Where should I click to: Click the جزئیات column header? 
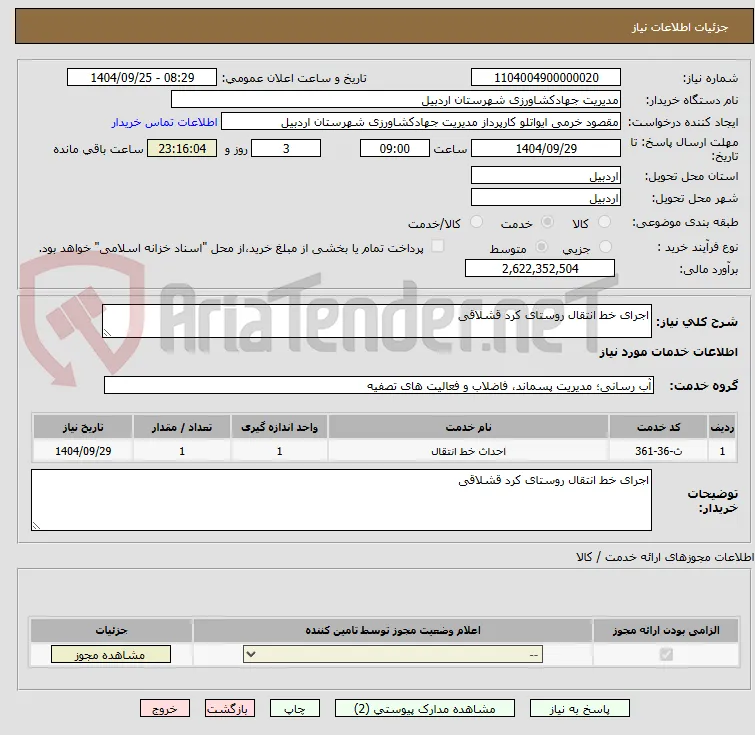pyautogui.click(x=111, y=630)
